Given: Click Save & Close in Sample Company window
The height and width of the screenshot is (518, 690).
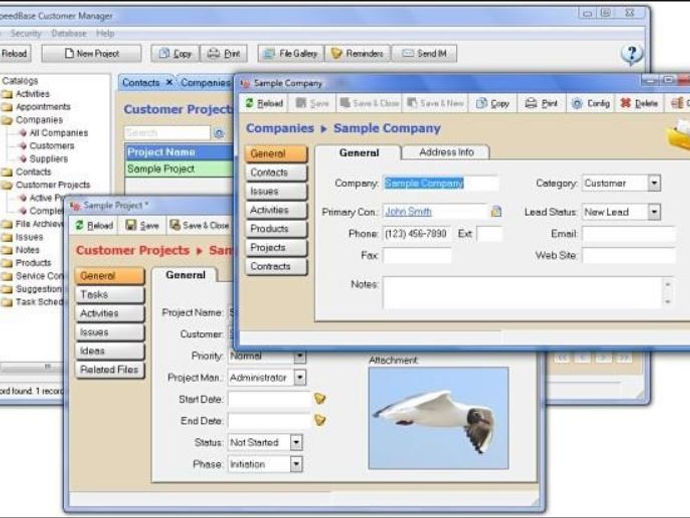Looking at the screenshot, I should tap(370, 103).
